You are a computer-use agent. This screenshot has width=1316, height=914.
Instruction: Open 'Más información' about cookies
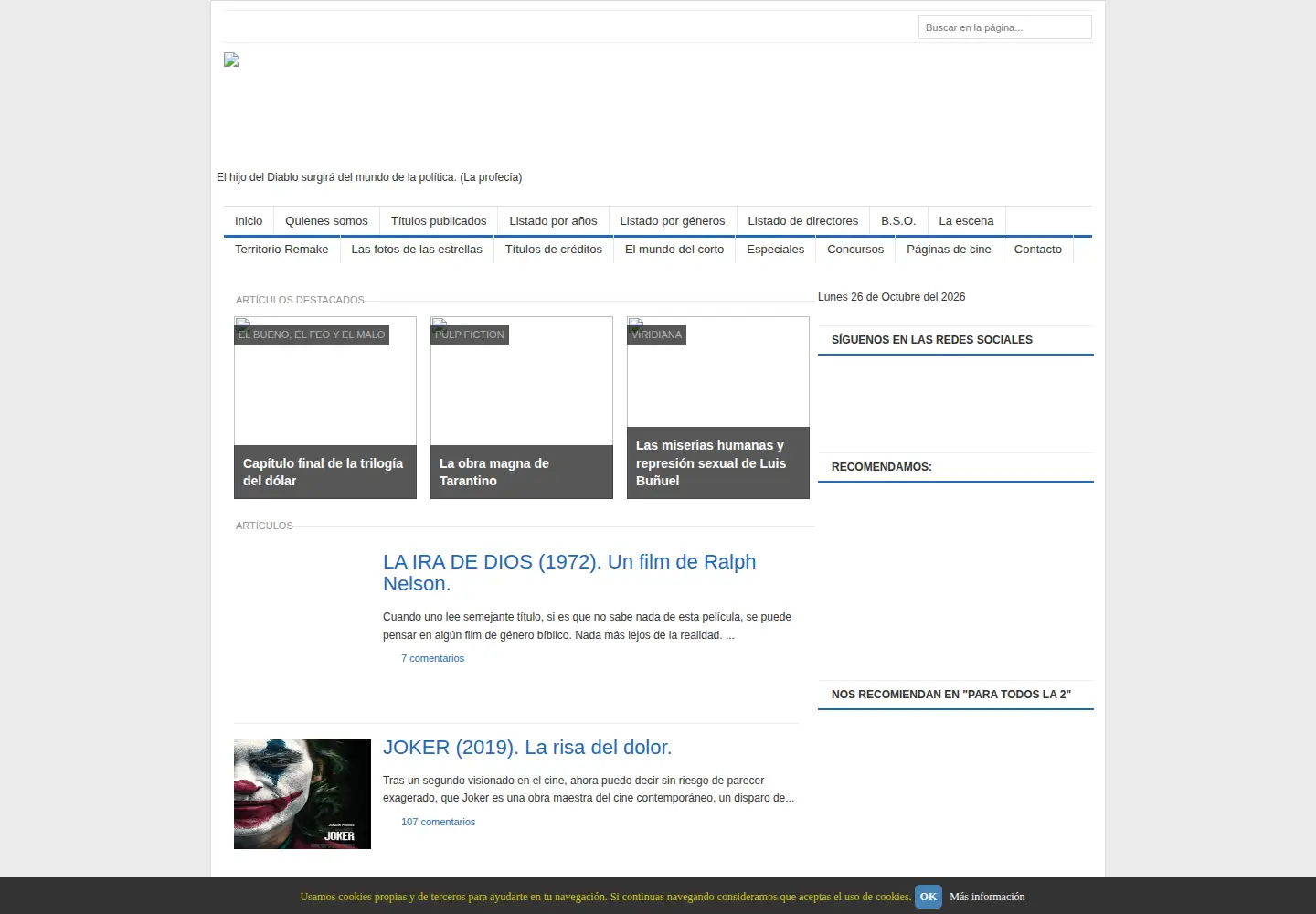(x=987, y=897)
